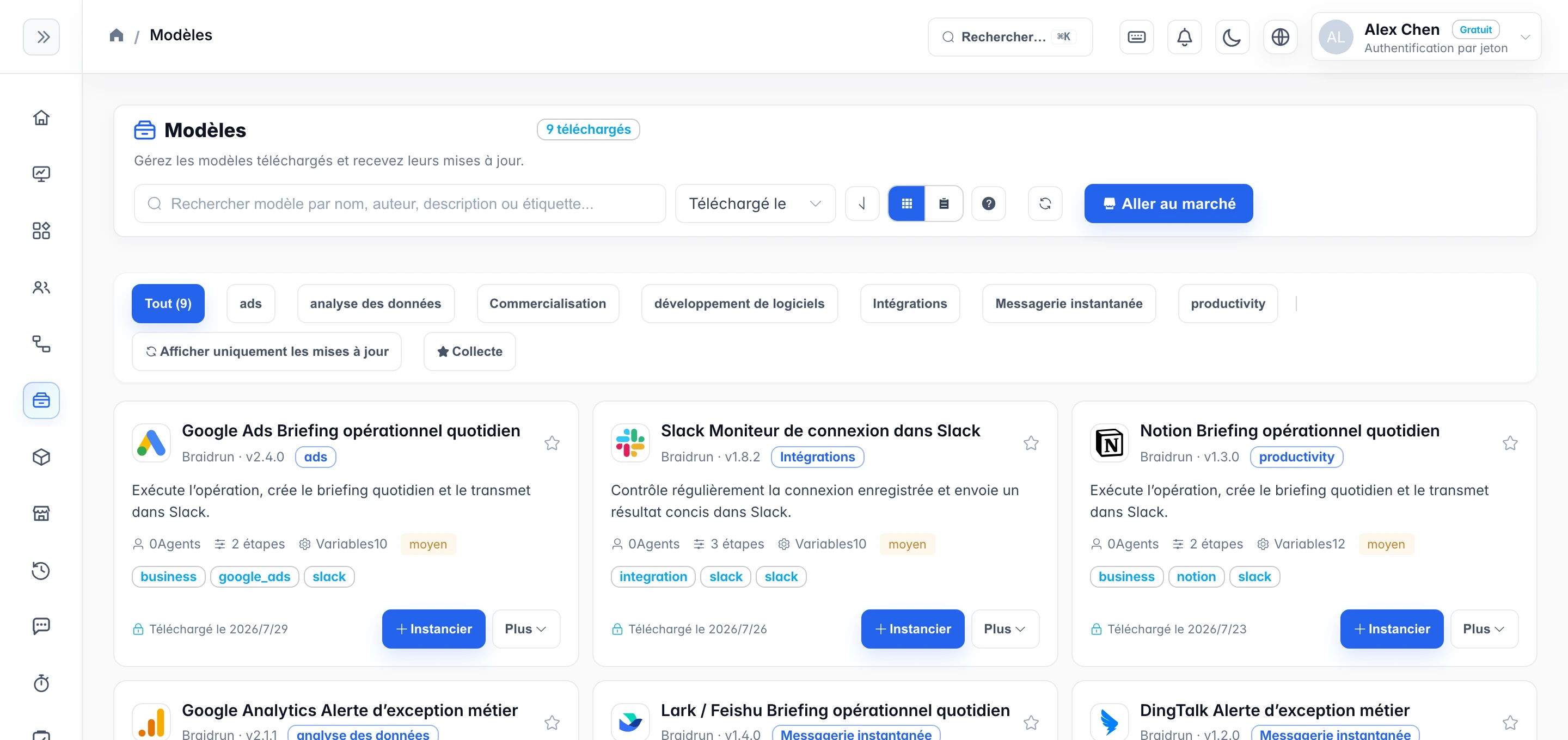Toggle dark mode moon icon
Screen dimensions: 1568x740
[x=1232, y=37]
